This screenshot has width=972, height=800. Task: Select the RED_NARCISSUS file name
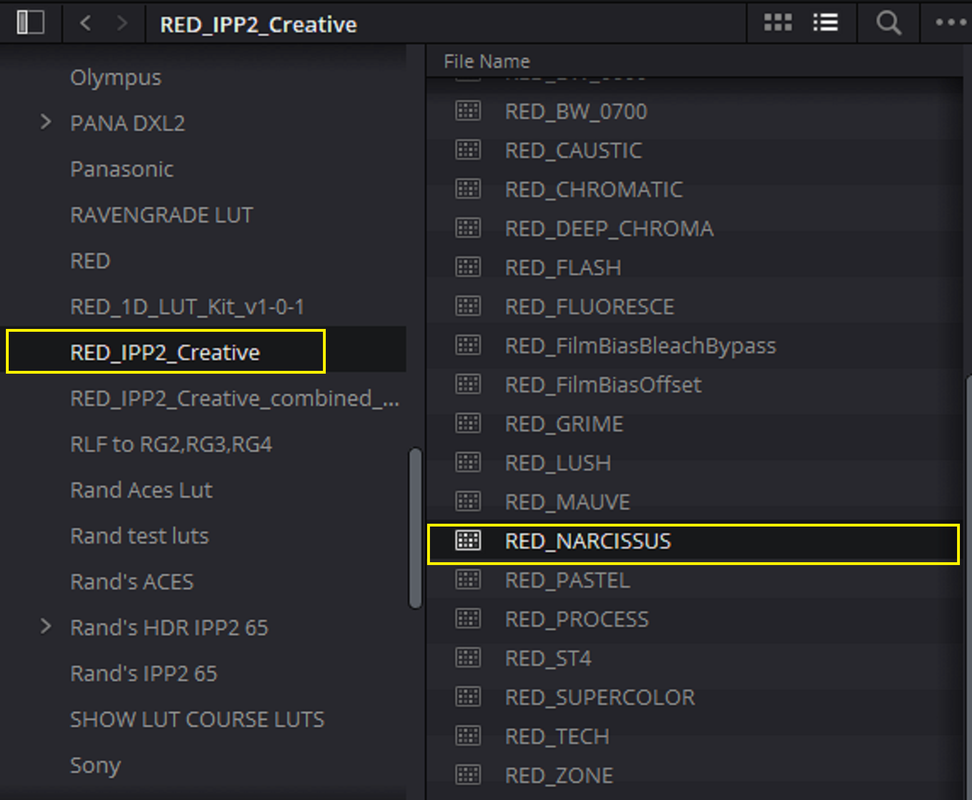point(588,540)
